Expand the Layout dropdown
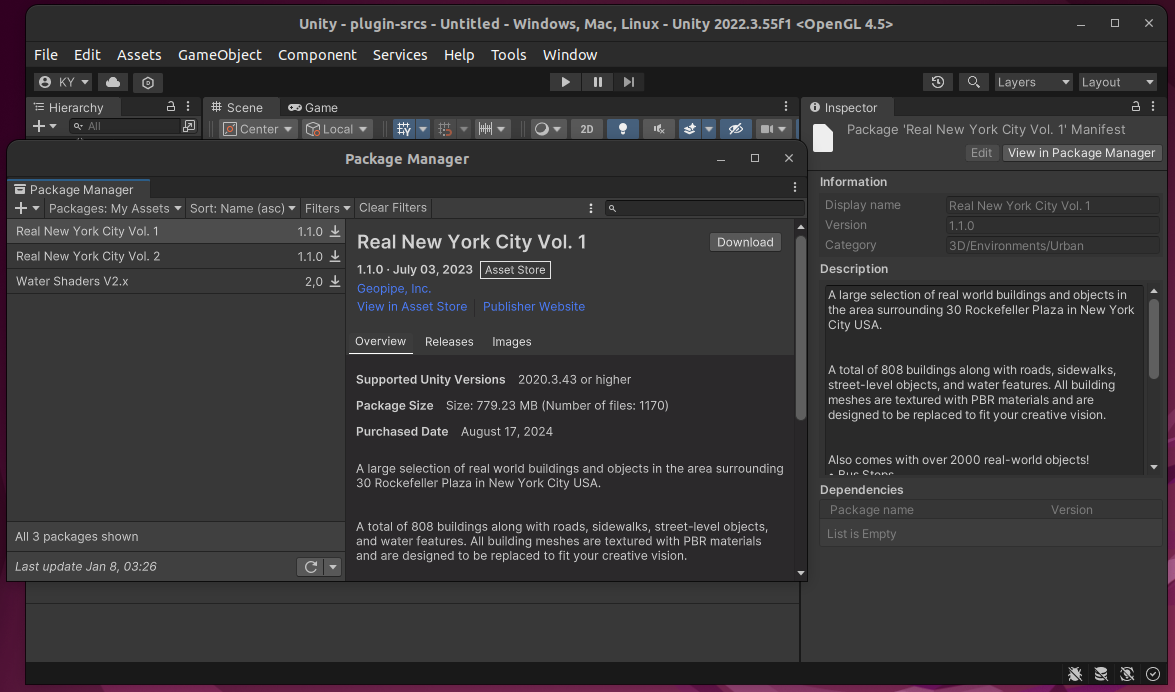Screen dimensions: 1175x692 1117,82
